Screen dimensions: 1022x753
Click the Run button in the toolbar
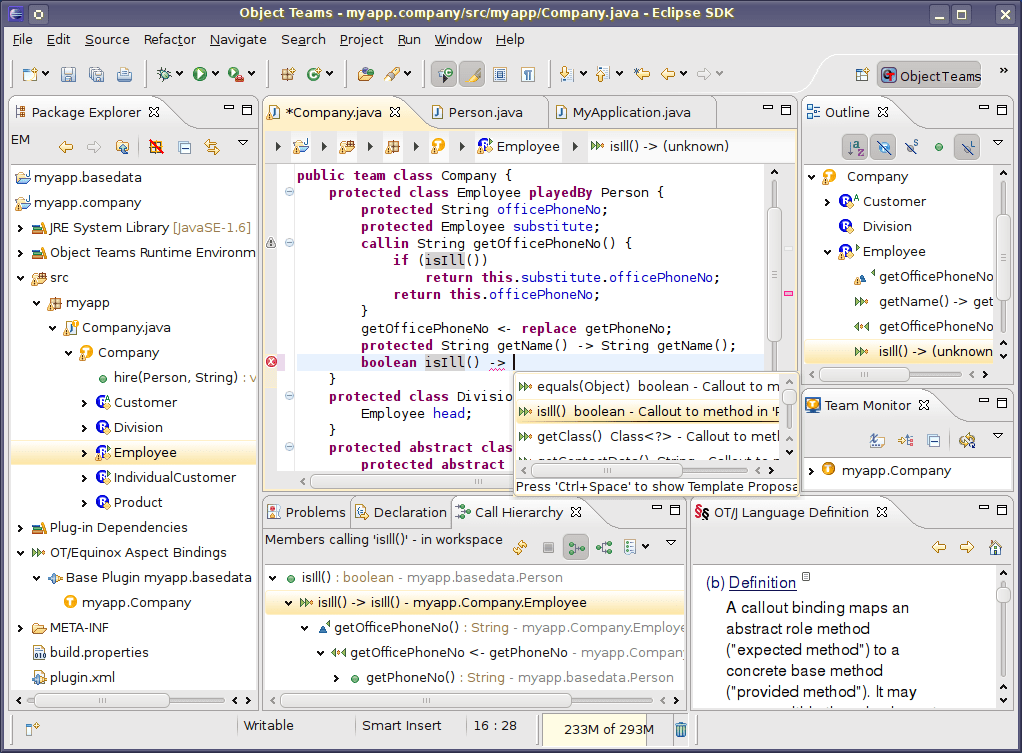click(200, 74)
